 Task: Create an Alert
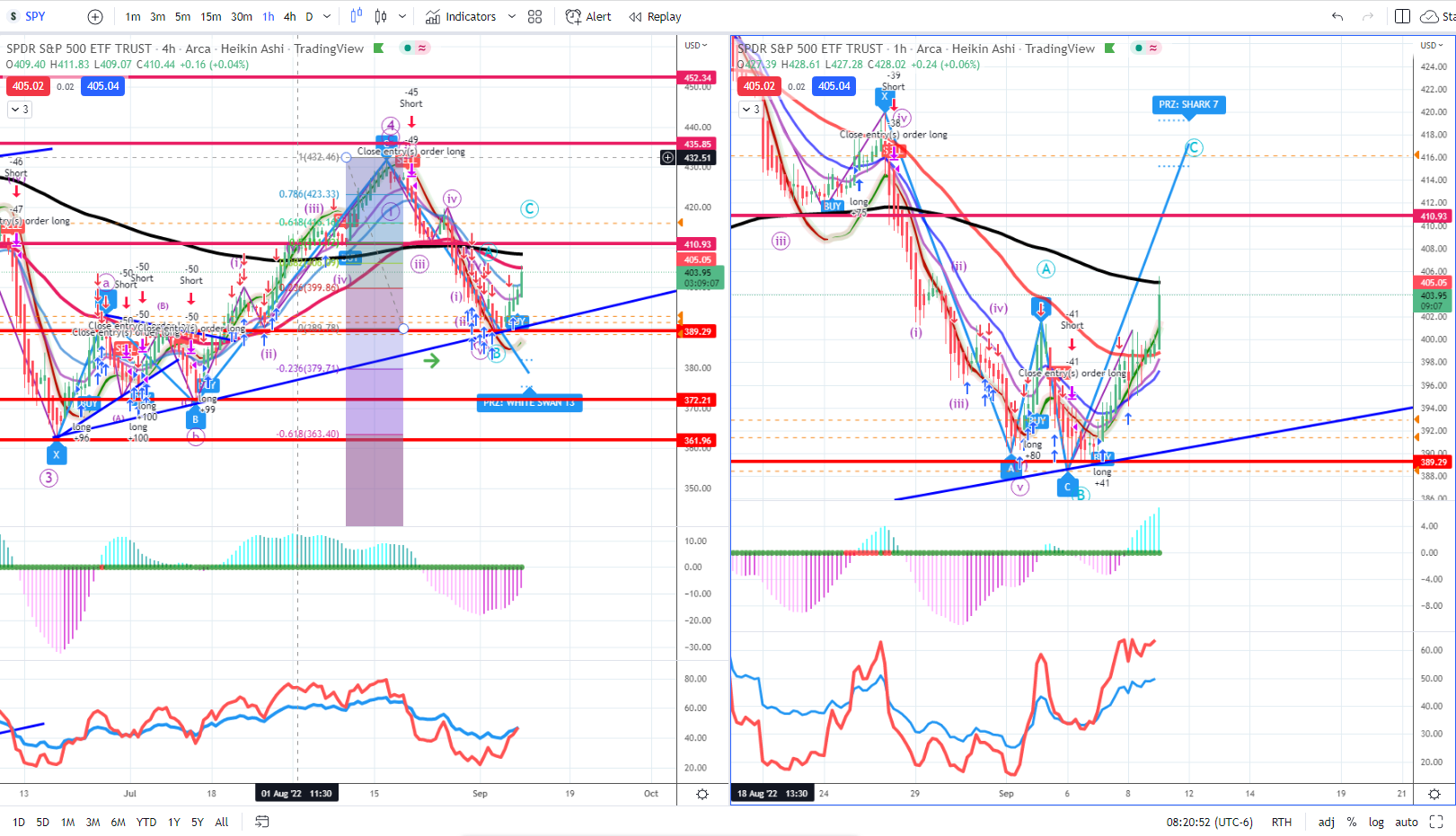click(x=588, y=16)
